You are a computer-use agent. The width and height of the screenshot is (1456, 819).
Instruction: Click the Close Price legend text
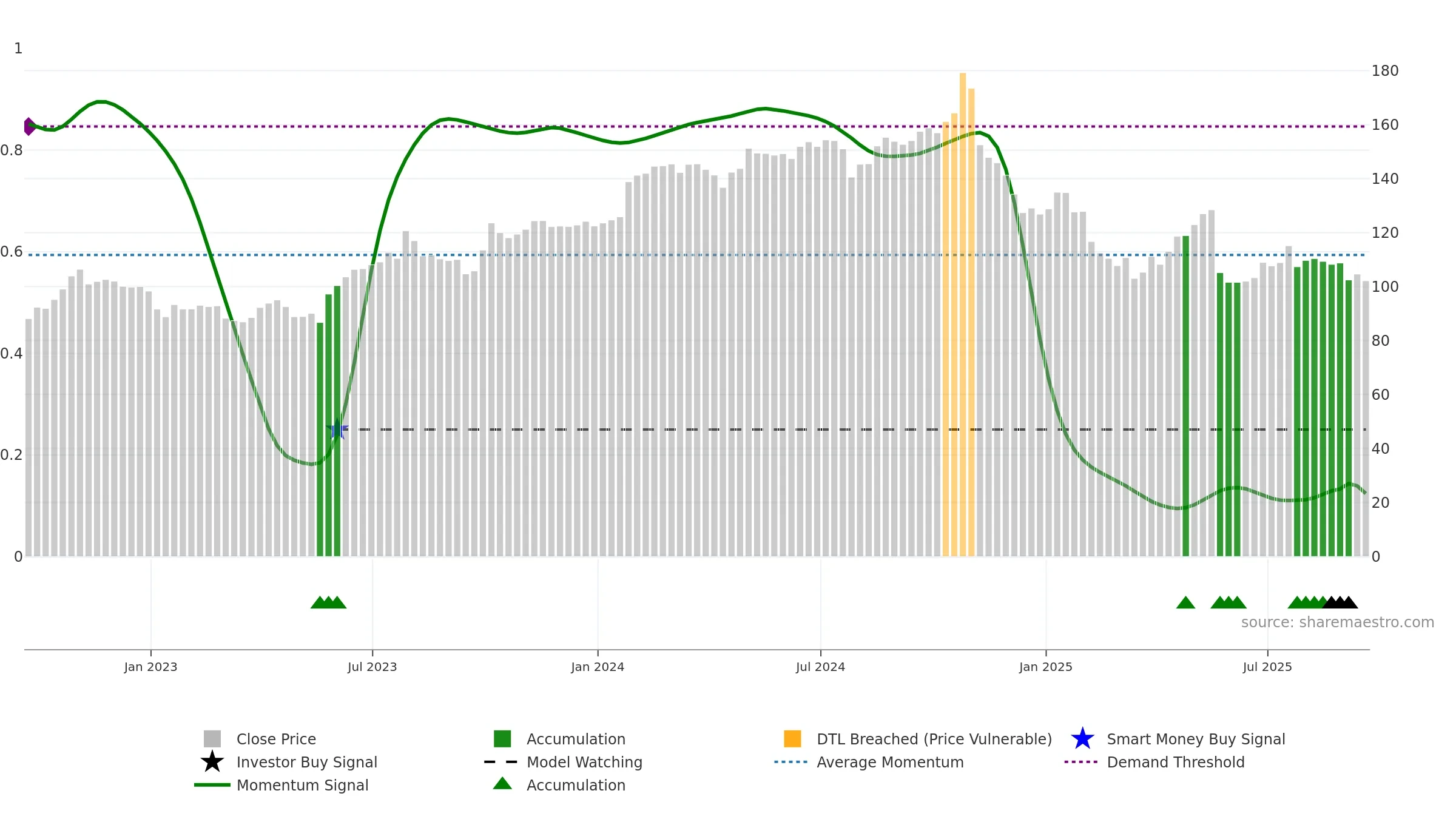pyautogui.click(x=276, y=740)
